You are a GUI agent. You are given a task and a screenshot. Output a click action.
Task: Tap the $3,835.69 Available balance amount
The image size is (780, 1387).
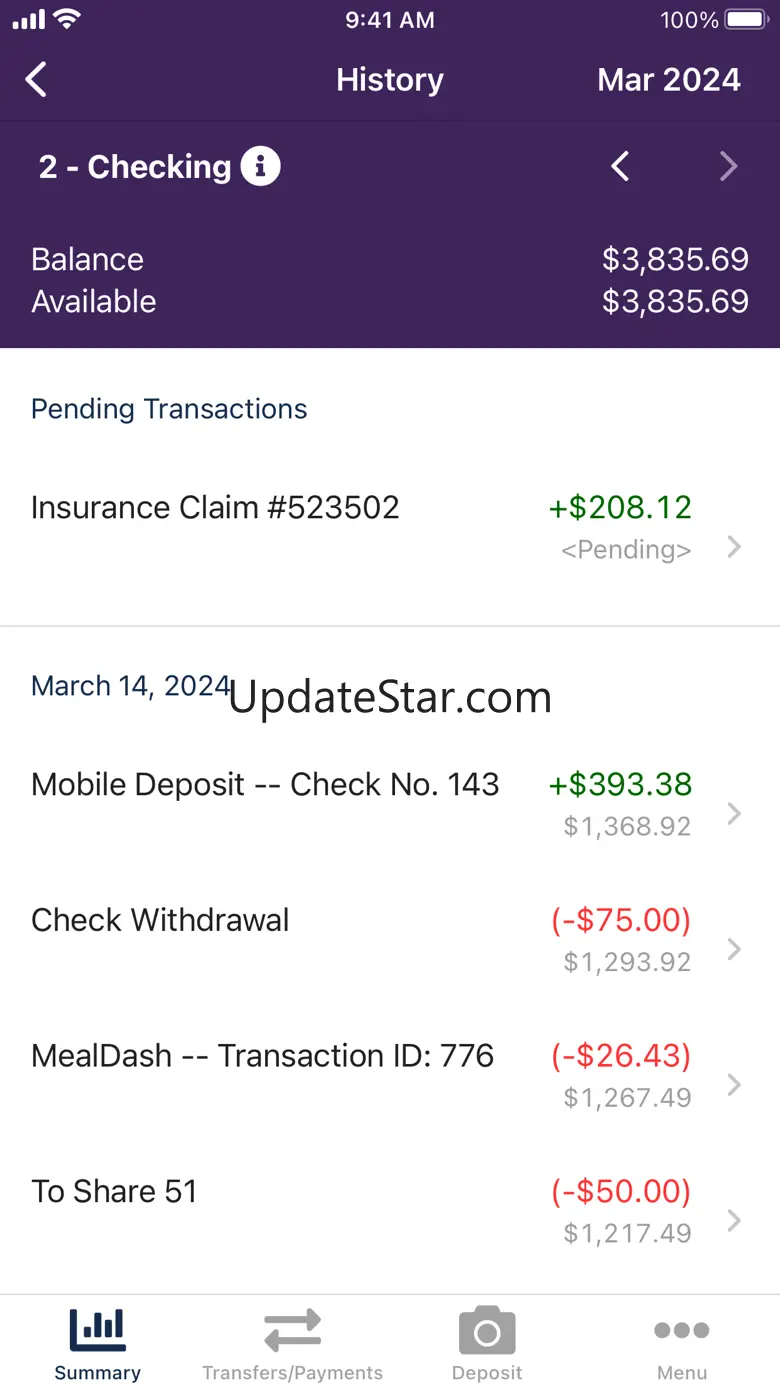click(675, 301)
